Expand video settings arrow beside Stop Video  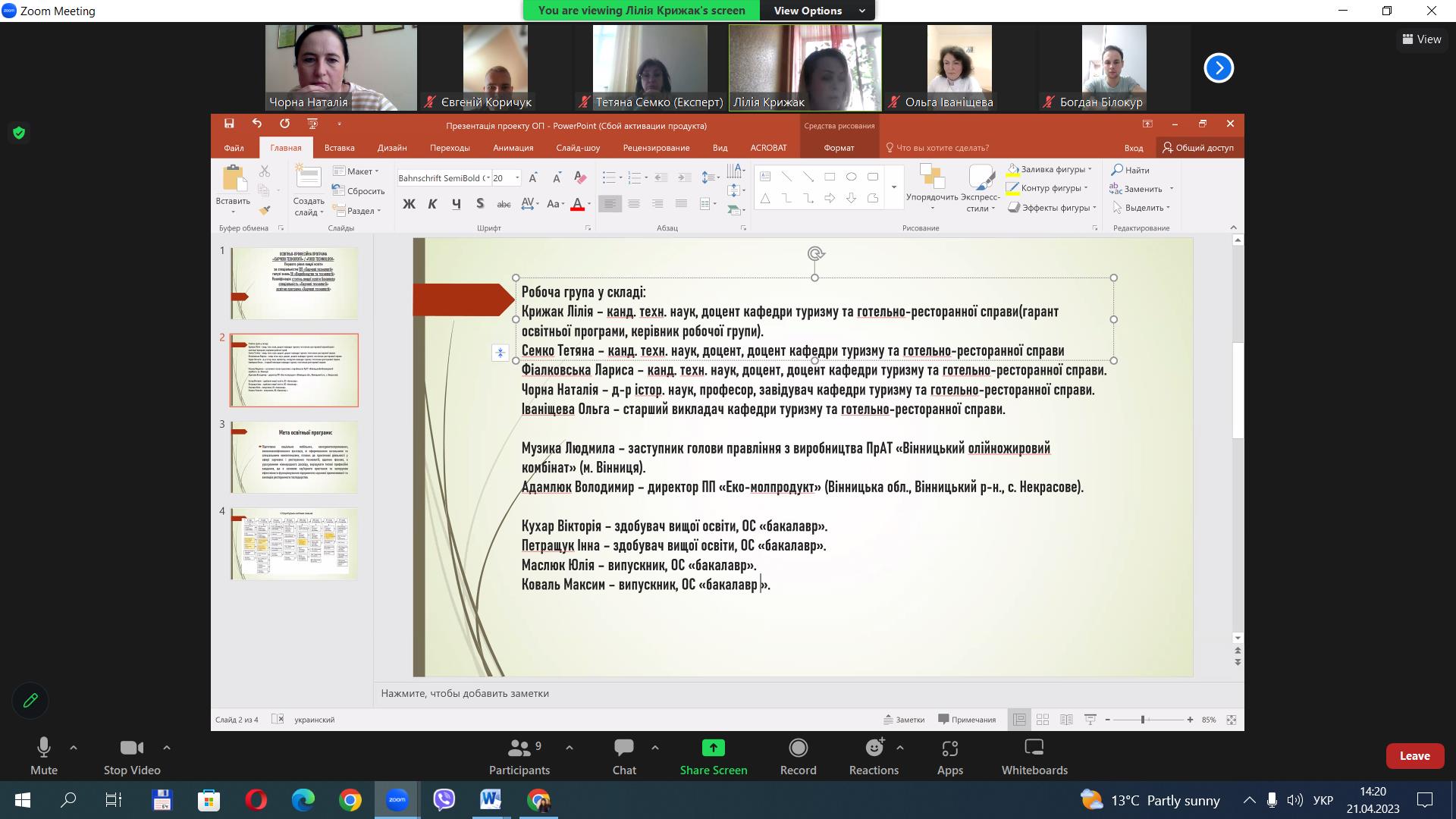click(167, 748)
